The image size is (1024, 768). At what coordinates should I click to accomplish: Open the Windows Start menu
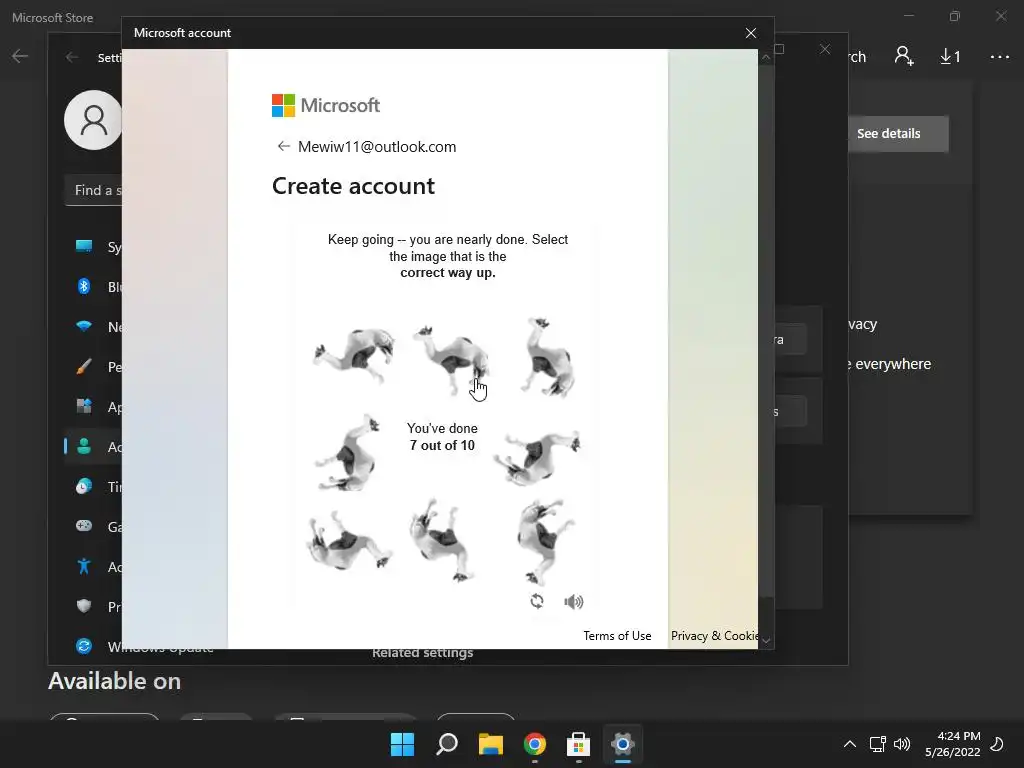pyautogui.click(x=402, y=744)
